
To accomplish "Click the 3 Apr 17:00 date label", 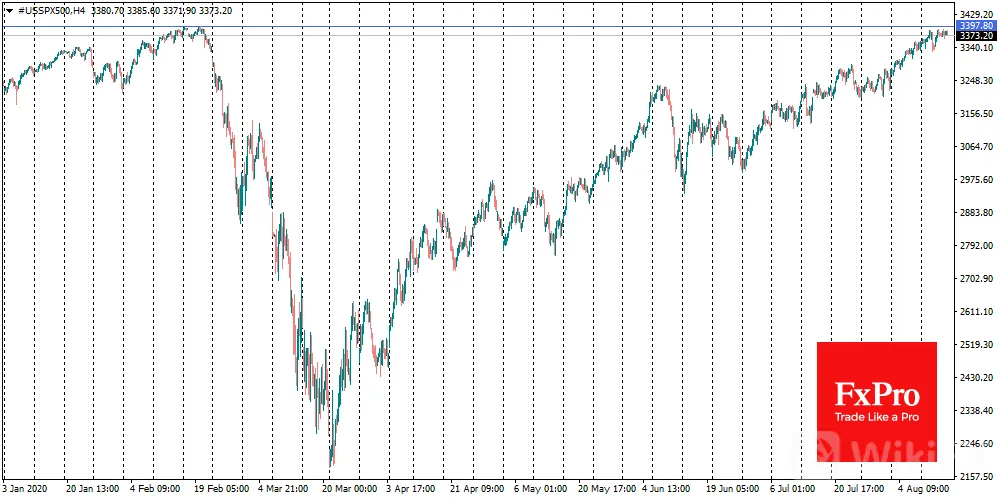I will pyautogui.click(x=412, y=487).
